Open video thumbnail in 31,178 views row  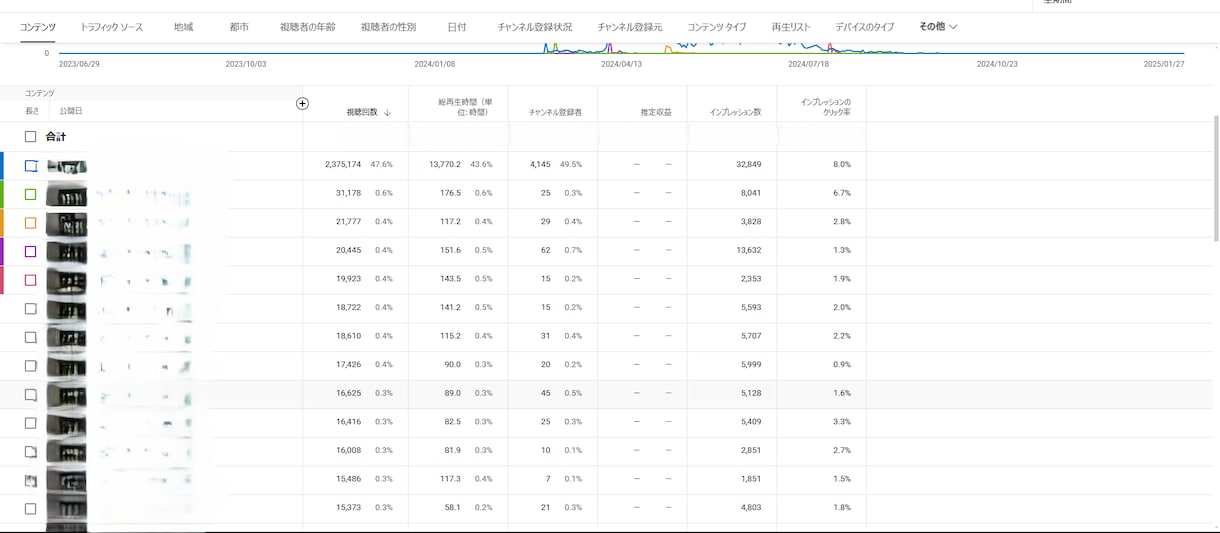66,194
